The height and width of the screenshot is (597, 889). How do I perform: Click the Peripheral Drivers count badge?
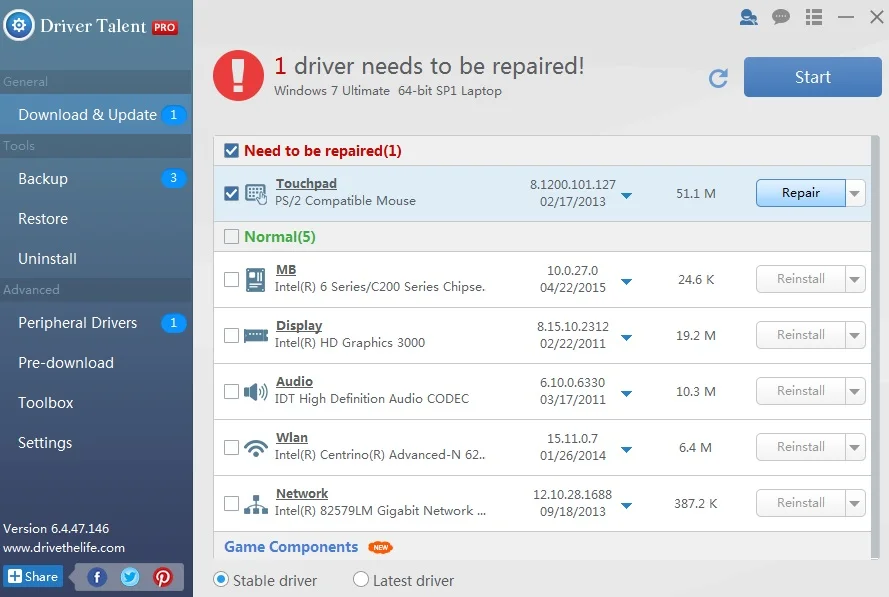173,323
